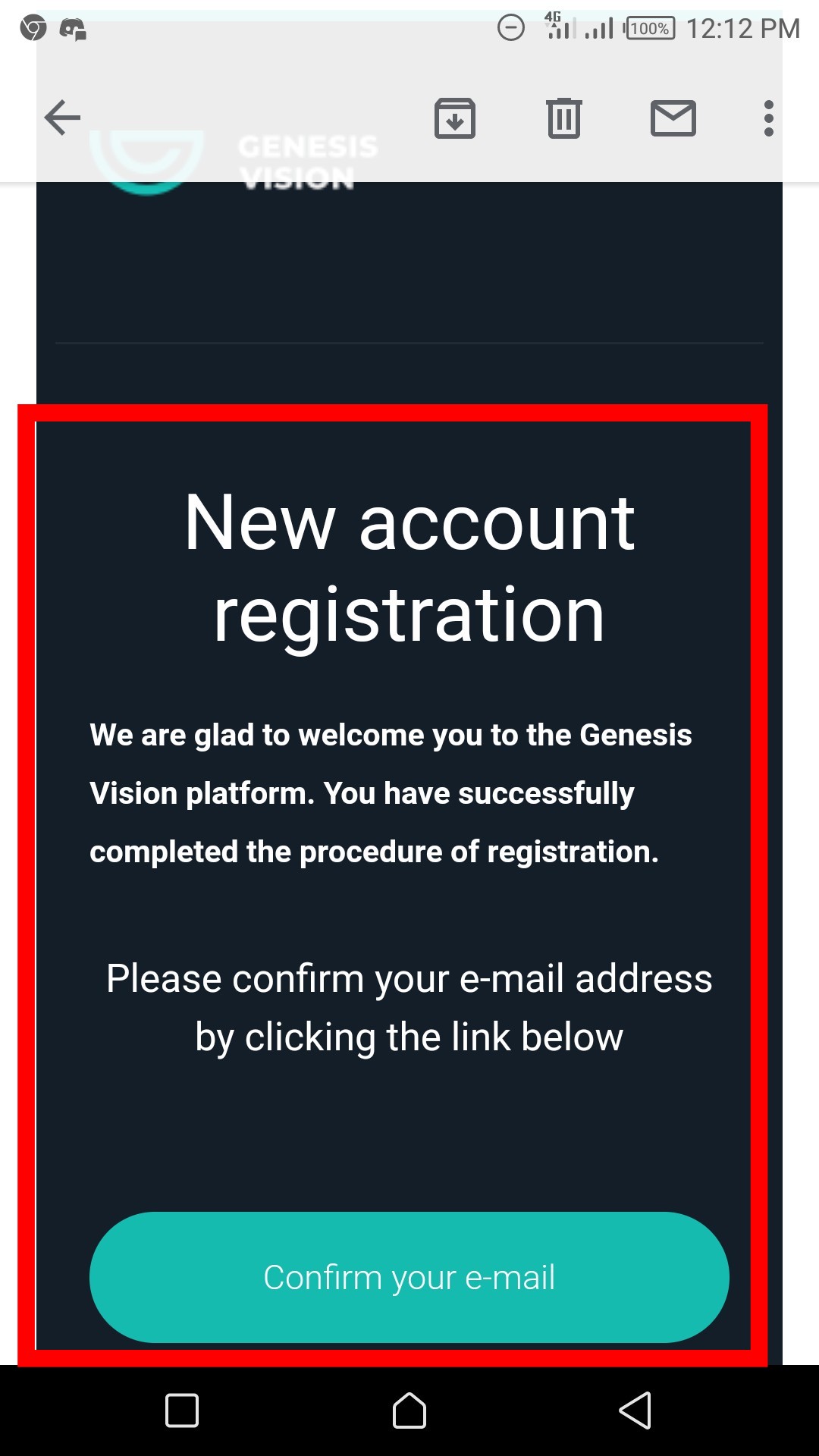Open recent apps with square nav button
This screenshot has height=1456, width=819.
pos(182,1410)
